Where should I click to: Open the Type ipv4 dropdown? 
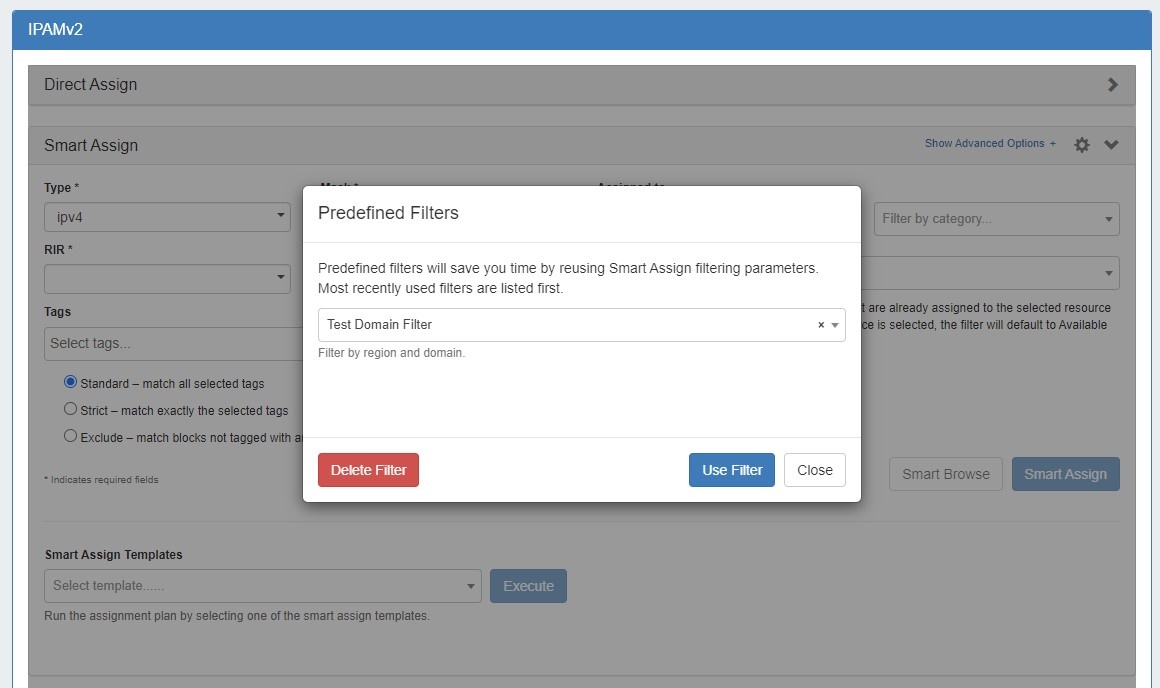167,217
